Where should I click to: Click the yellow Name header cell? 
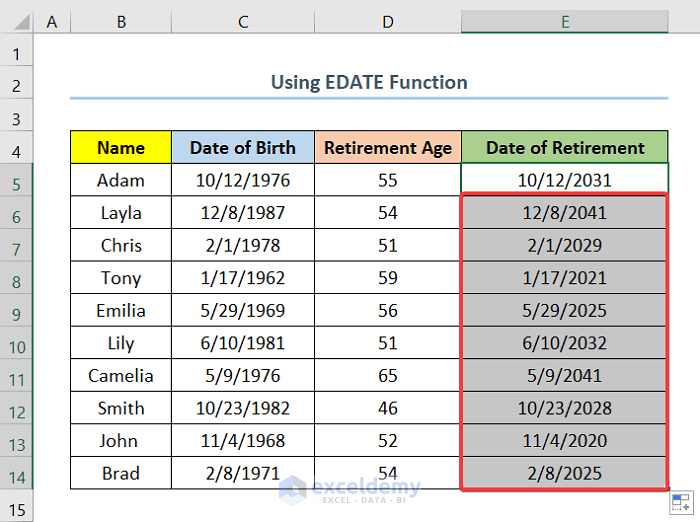click(x=121, y=148)
